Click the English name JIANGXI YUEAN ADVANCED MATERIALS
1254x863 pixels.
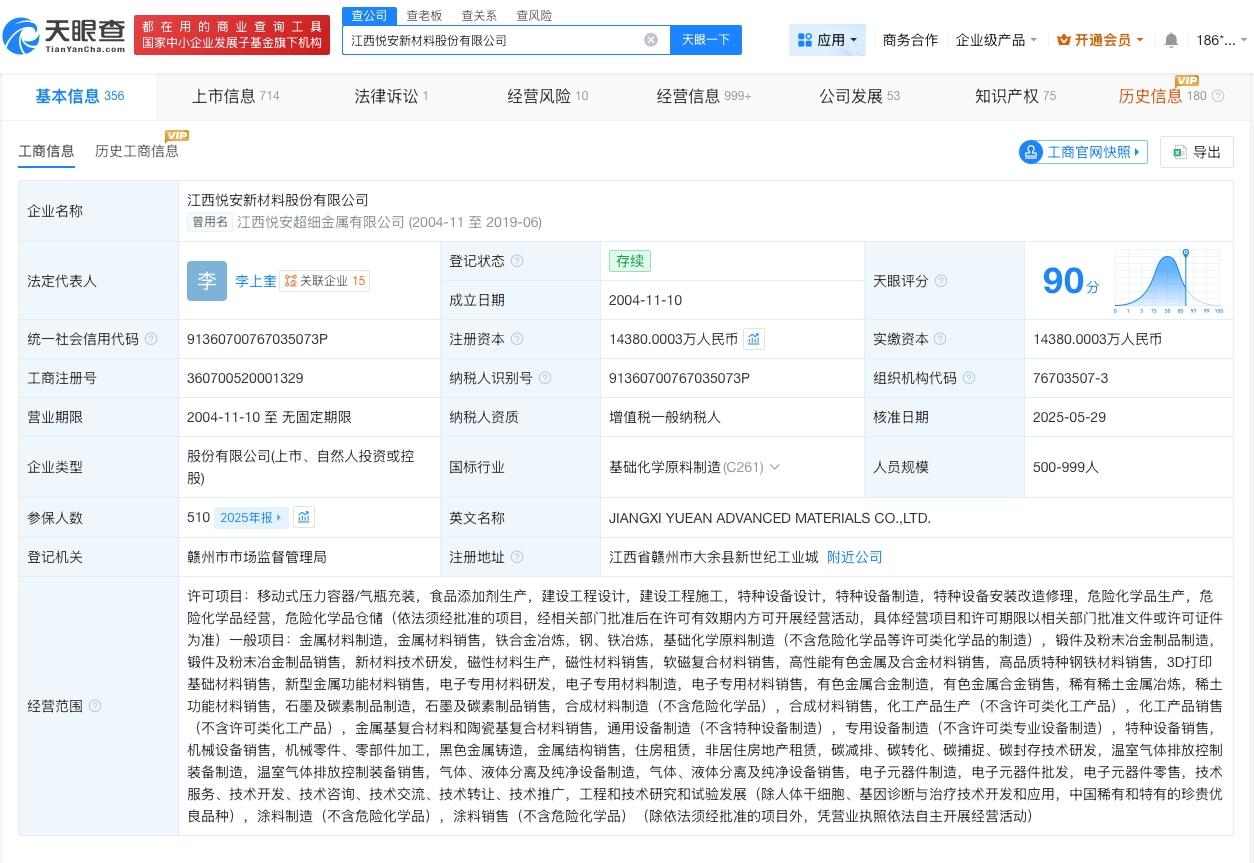770,518
